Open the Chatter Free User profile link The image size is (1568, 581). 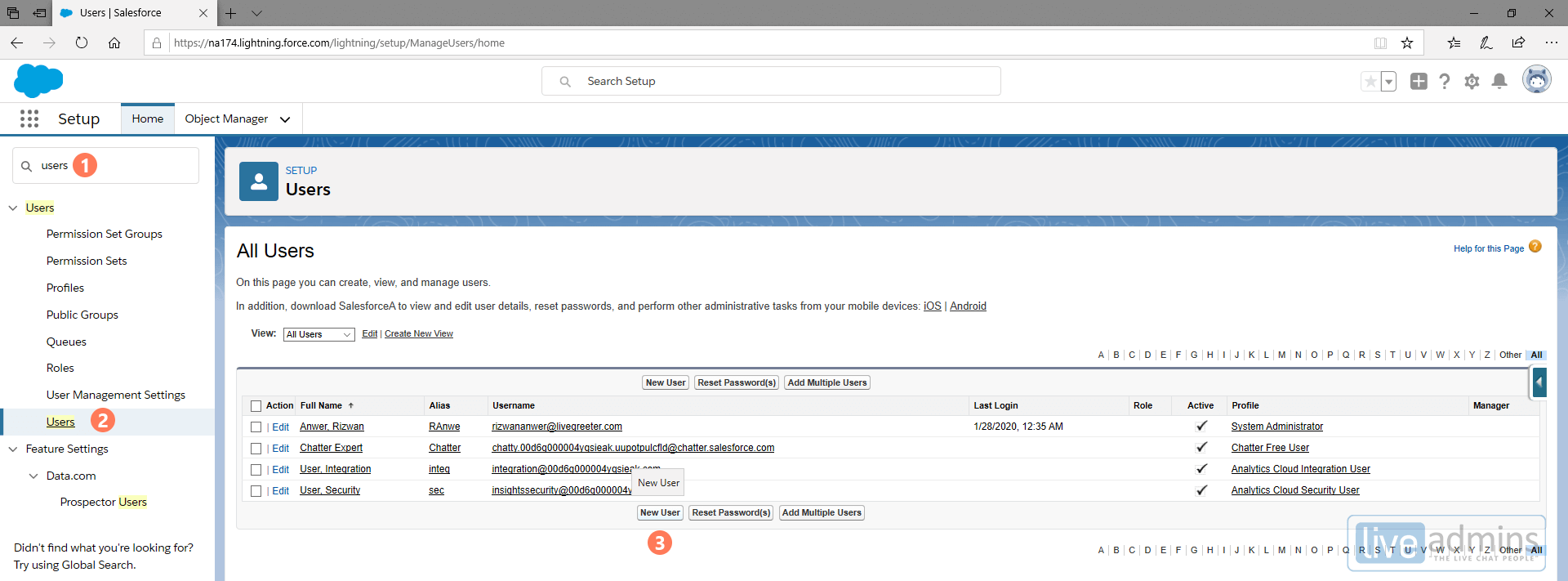(x=1270, y=448)
